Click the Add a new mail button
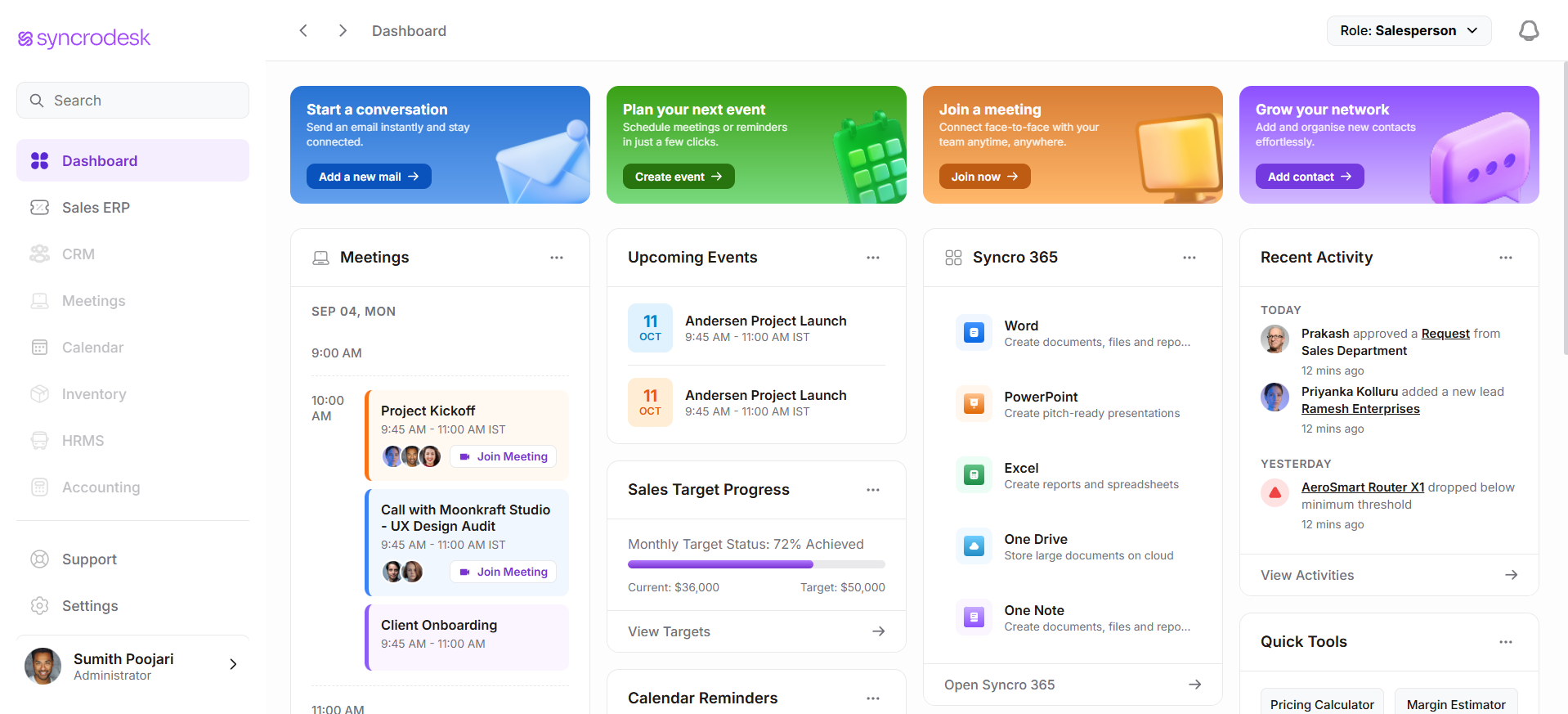The image size is (1568, 714). point(369,177)
